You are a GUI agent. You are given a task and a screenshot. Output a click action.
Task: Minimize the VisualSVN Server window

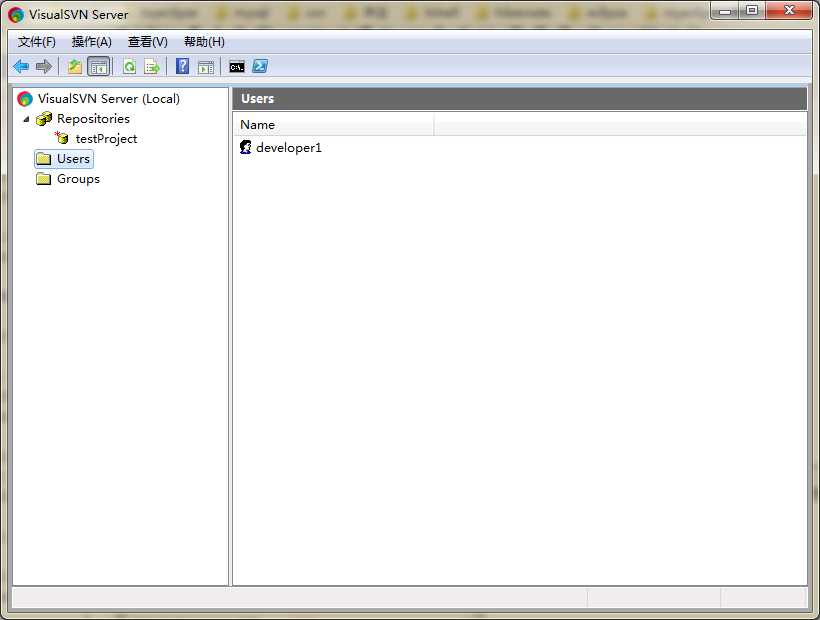pos(725,10)
